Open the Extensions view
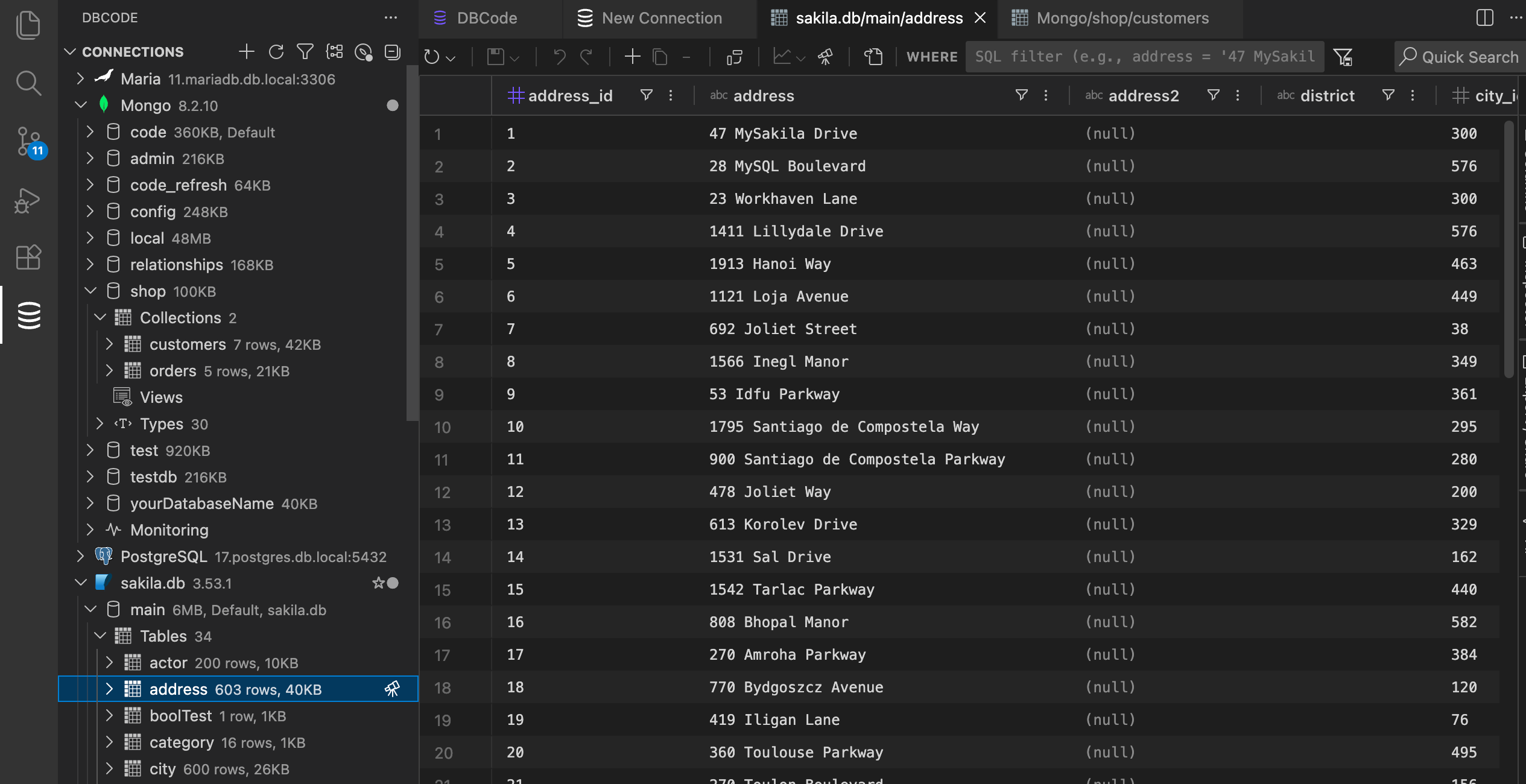 point(28,258)
